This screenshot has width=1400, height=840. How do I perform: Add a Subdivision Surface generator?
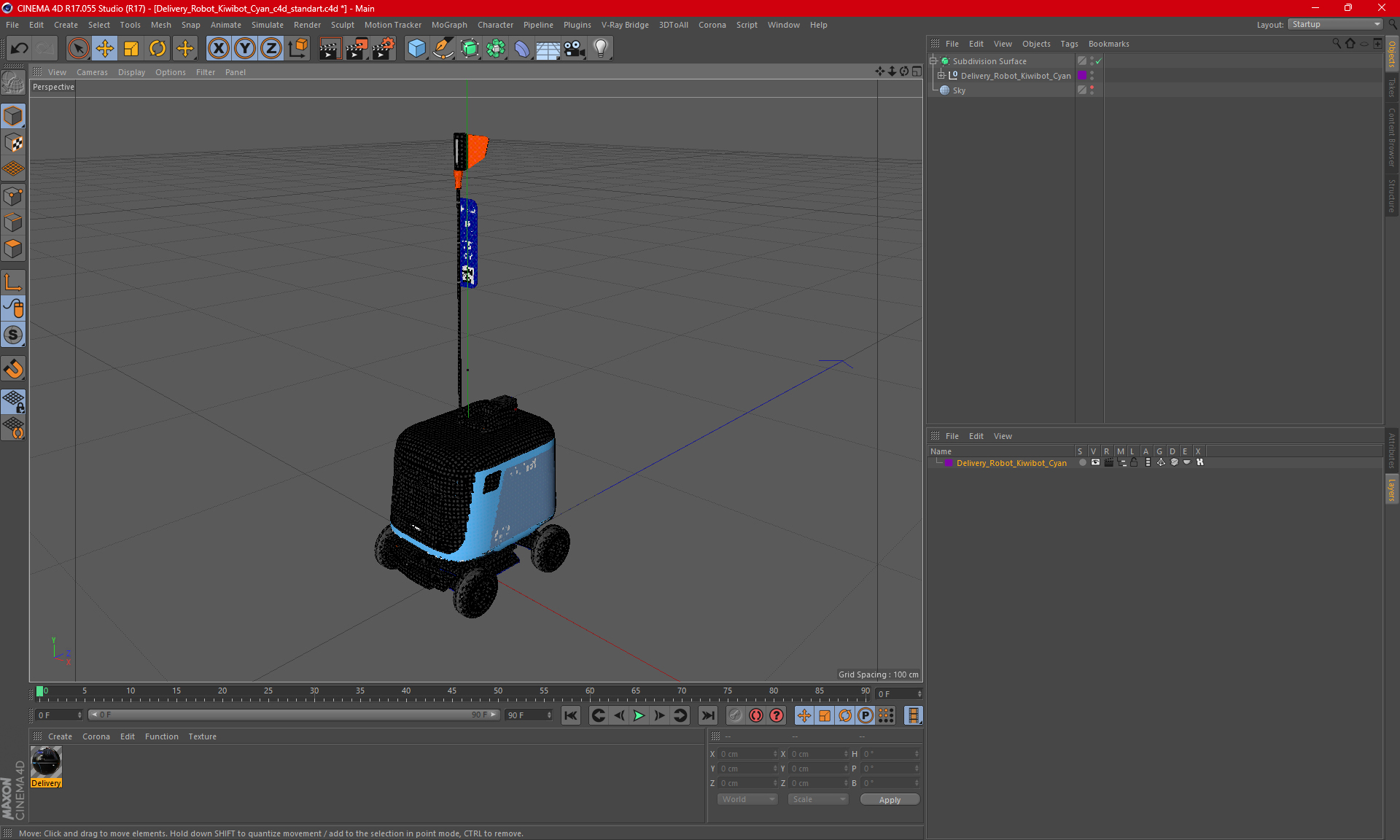pyautogui.click(x=470, y=48)
